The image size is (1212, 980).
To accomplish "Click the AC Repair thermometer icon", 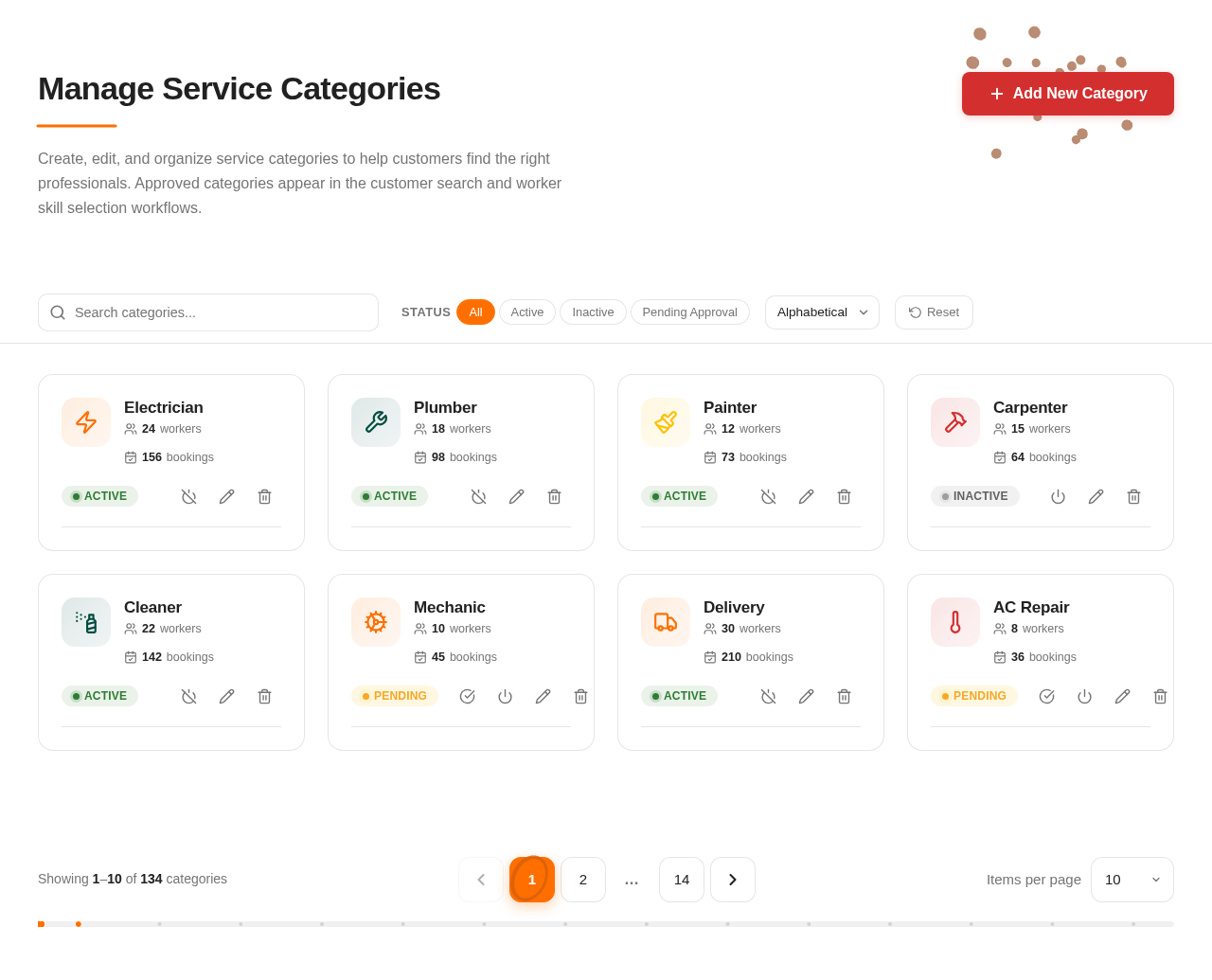I will point(955,622).
